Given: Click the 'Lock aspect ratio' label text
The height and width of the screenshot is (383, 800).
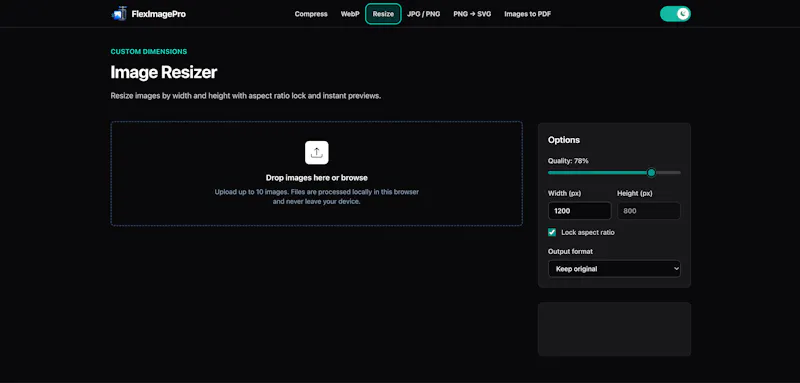Looking at the screenshot, I should click(588, 232).
